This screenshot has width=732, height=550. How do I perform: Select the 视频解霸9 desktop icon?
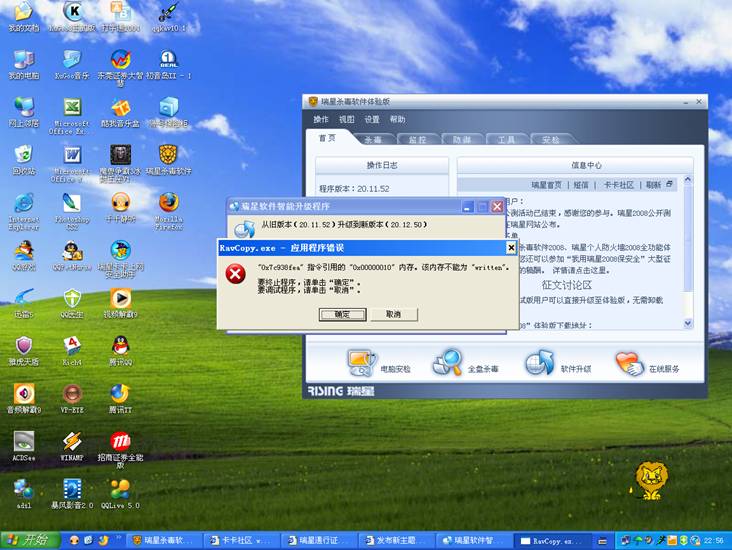tap(120, 303)
